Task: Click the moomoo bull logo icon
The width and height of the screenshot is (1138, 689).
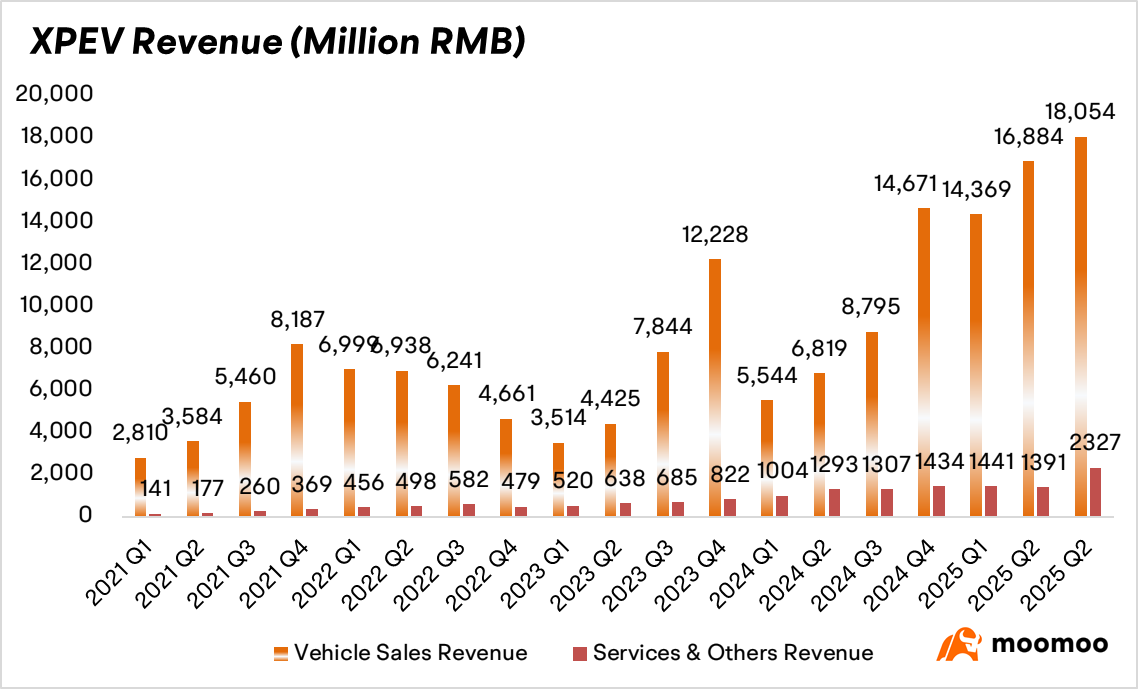Action: 959,645
